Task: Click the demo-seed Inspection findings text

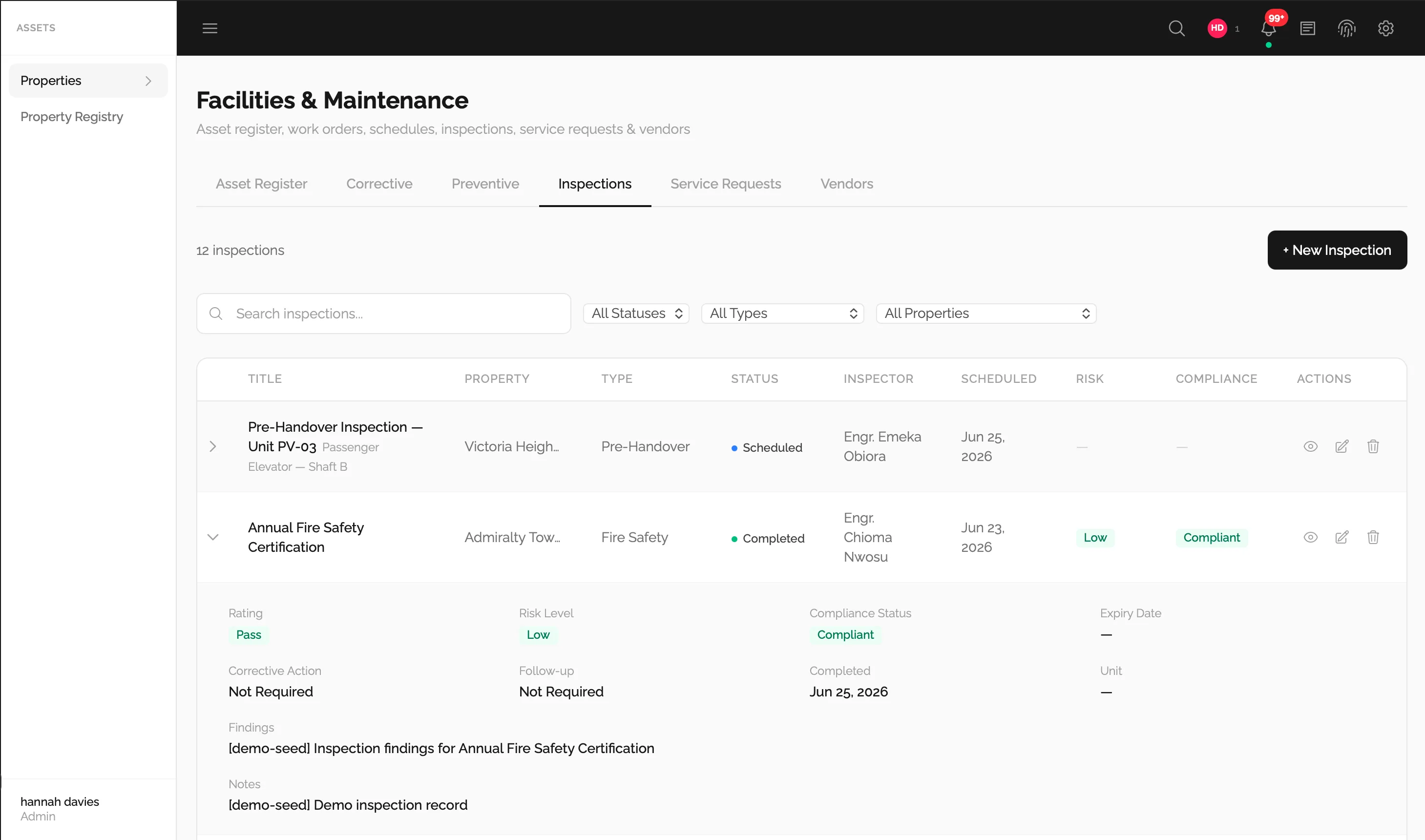Action: (441, 748)
